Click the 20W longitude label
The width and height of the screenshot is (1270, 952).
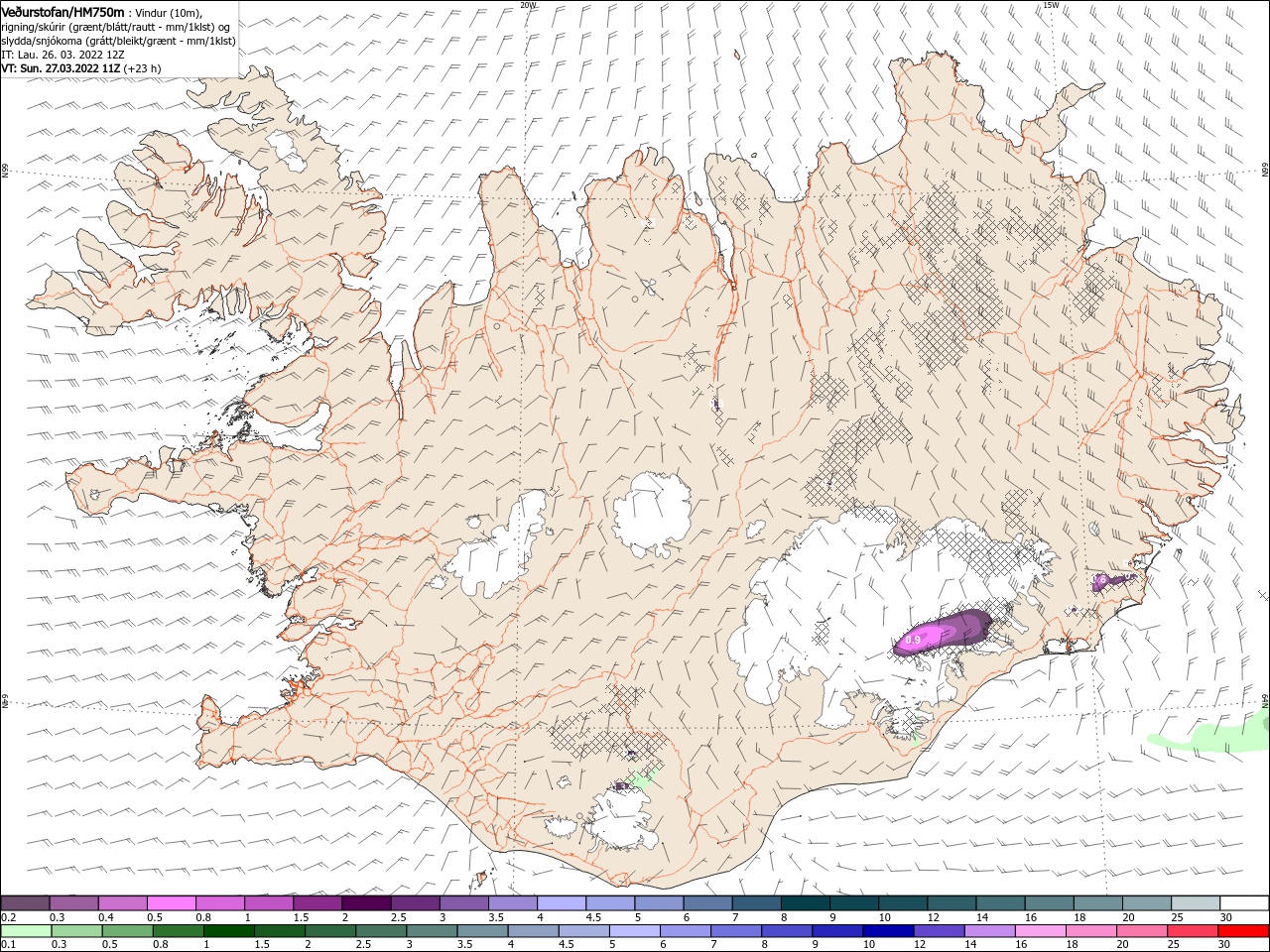(x=528, y=5)
